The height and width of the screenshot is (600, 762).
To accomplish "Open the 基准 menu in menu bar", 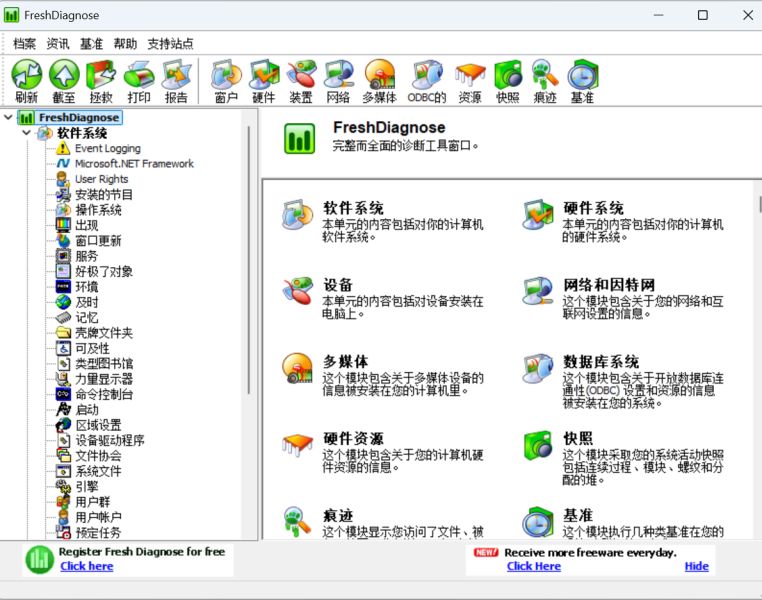I will pyautogui.click(x=91, y=44).
